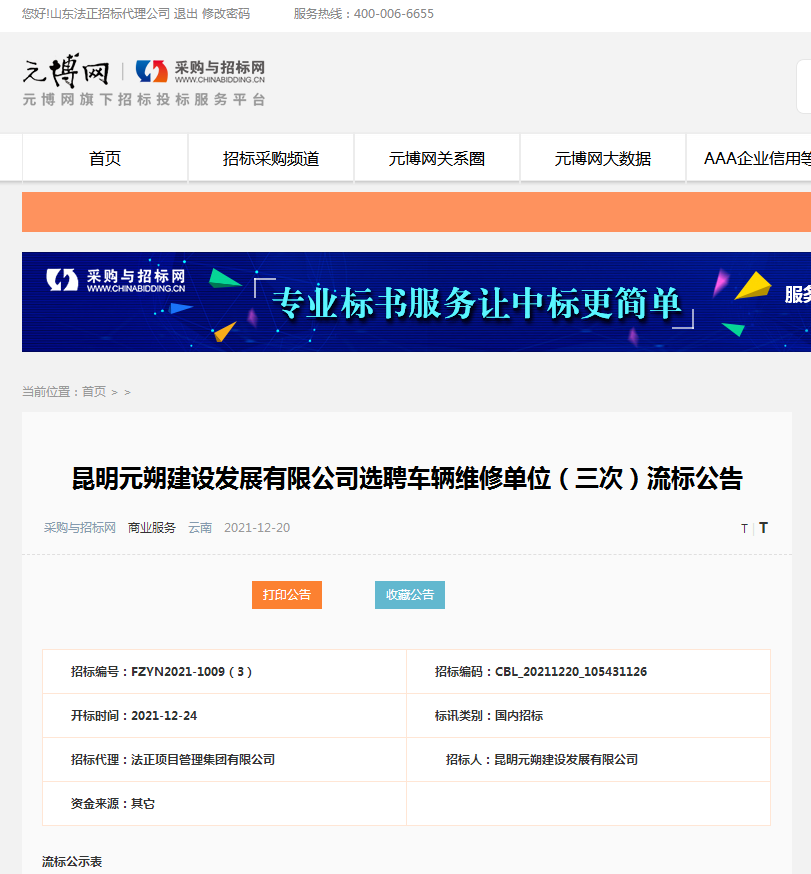Screen dimensions: 811x874
Task: Switch to the 首页 navigation tab
Action: (x=104, y=157)
